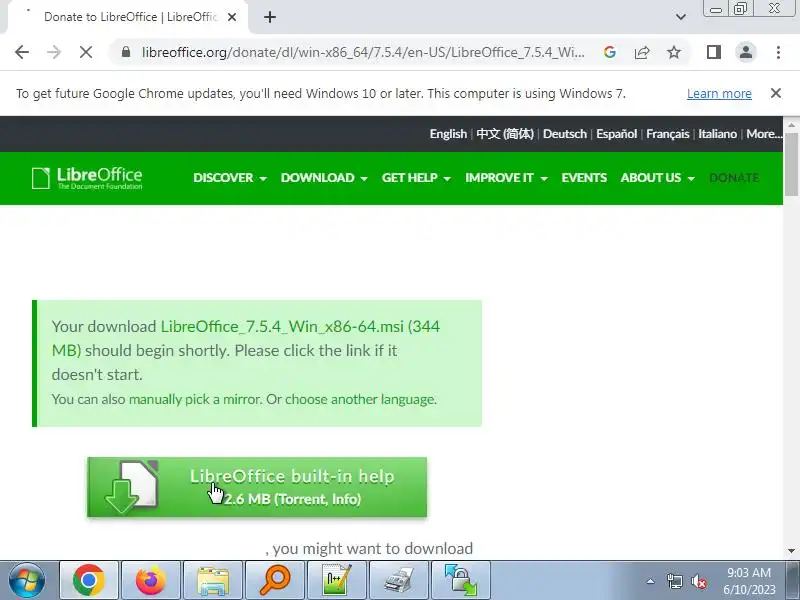This screenshot has height=600, width=800.
Task: Click the address bar URL
Action: tap(363, 52)
